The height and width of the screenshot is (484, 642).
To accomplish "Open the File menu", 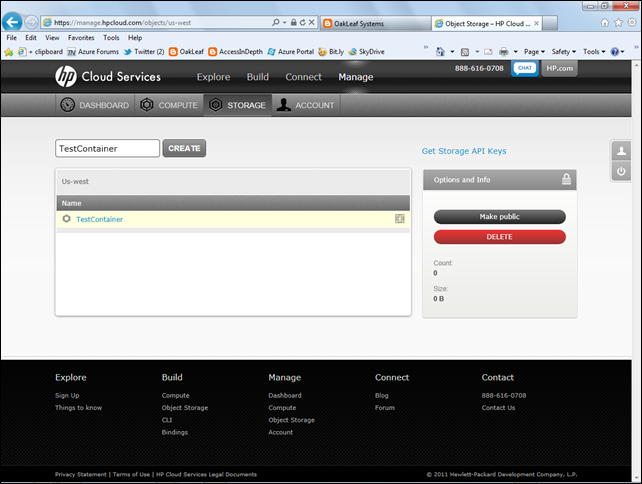I will [x=11, y=38].
